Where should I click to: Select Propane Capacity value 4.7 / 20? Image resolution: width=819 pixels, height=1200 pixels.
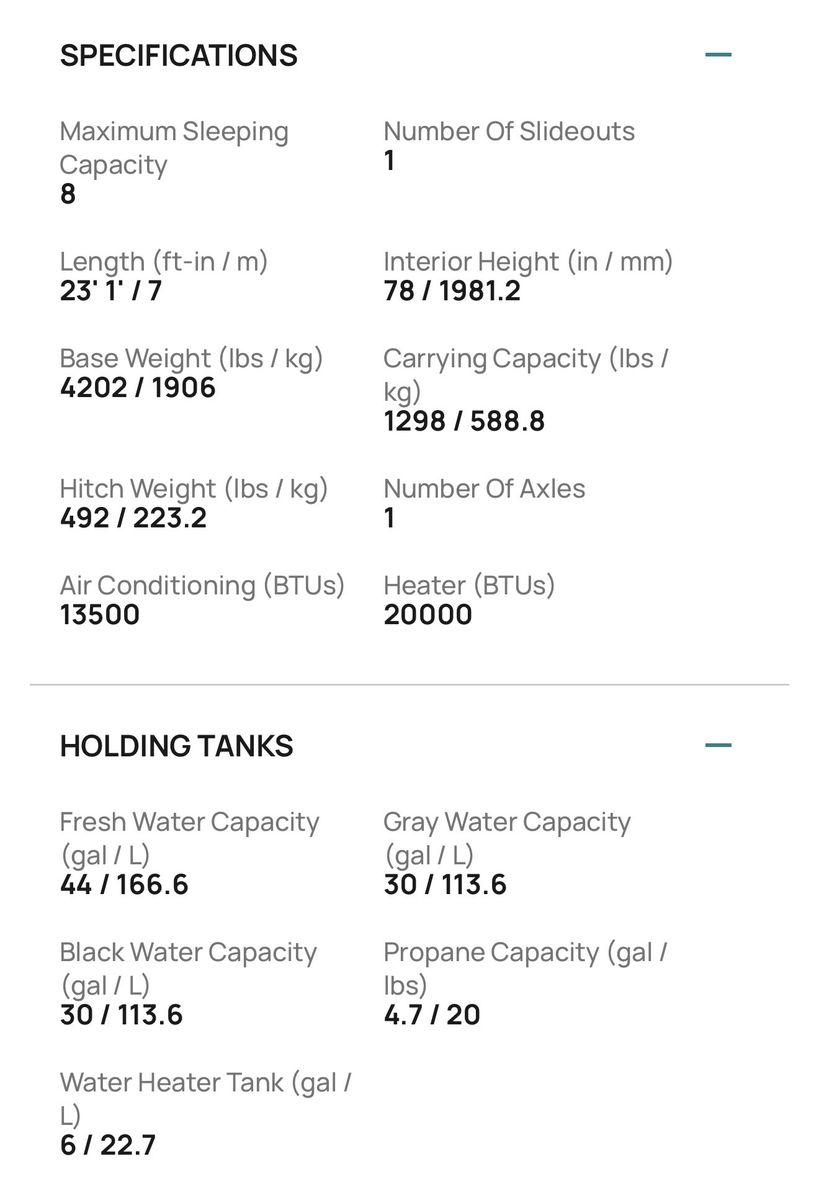pyautogui.click(x=432, y=1015)
